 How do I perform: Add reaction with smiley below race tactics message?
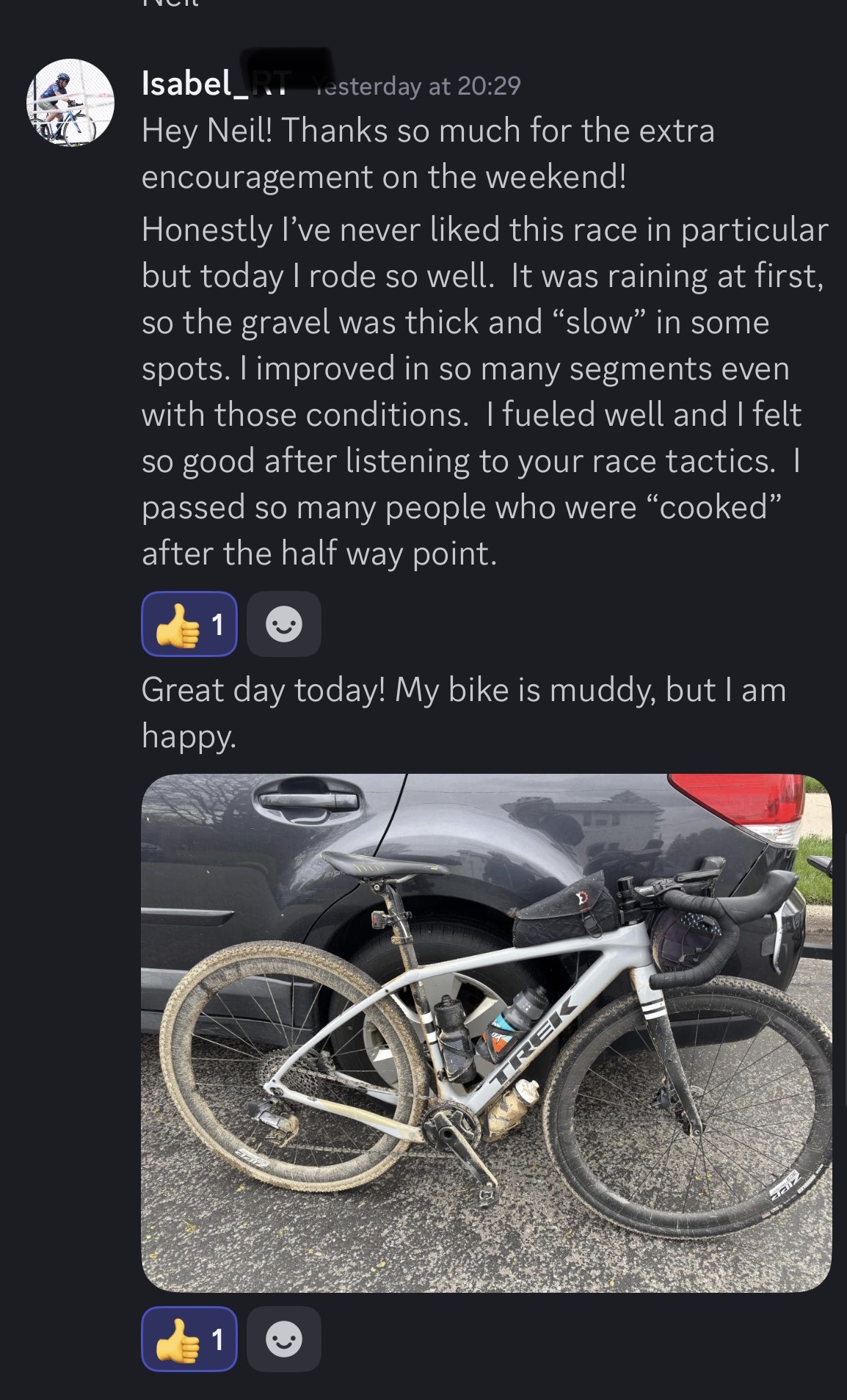click(x=284, y=624)
